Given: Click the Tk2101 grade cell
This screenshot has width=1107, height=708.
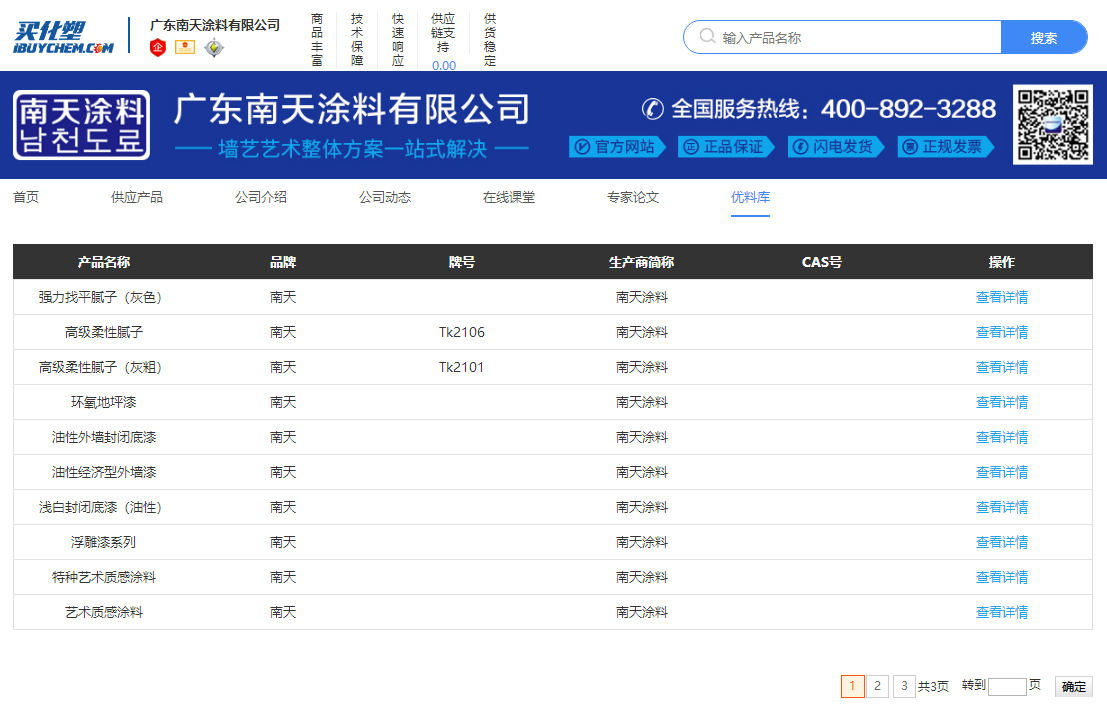Looking at the screenshot, I should coord(462,367).
